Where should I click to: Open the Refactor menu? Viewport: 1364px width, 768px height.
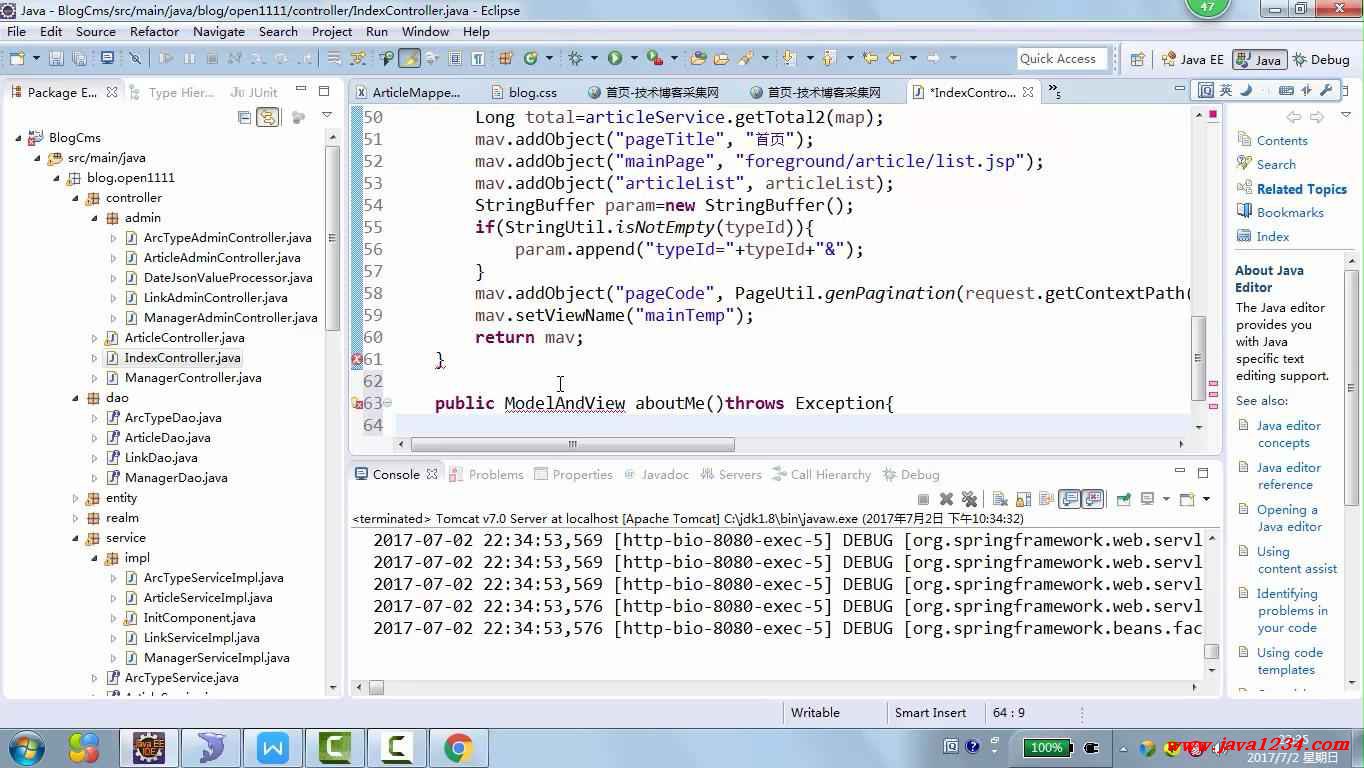click(154, 31)
